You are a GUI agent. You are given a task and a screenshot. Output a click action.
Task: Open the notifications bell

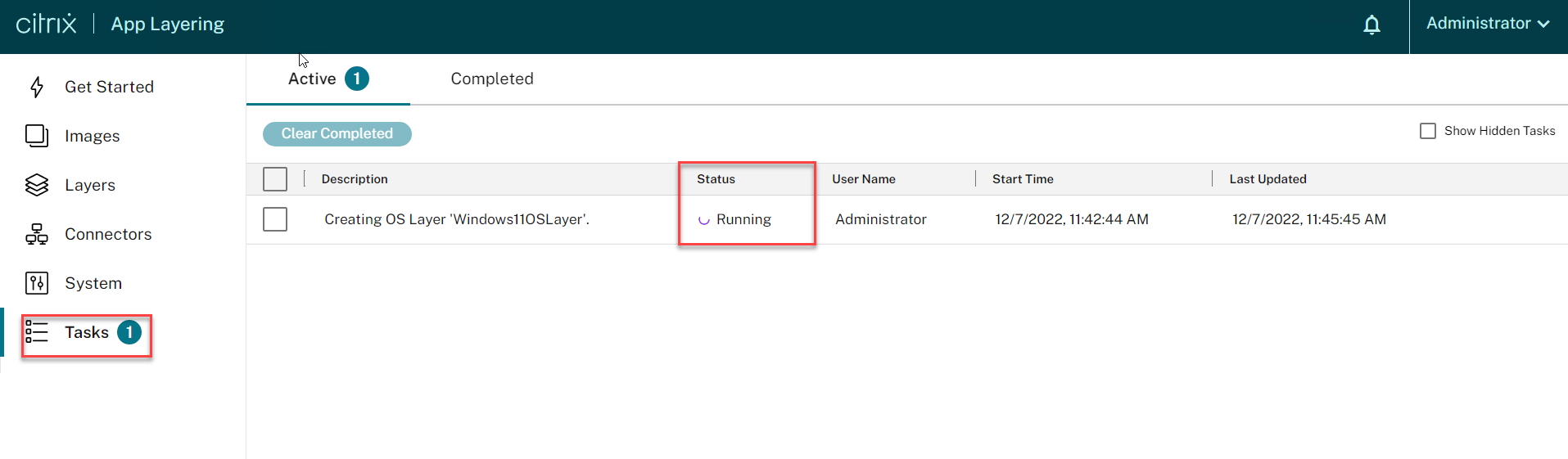(x=1371, y=25)
